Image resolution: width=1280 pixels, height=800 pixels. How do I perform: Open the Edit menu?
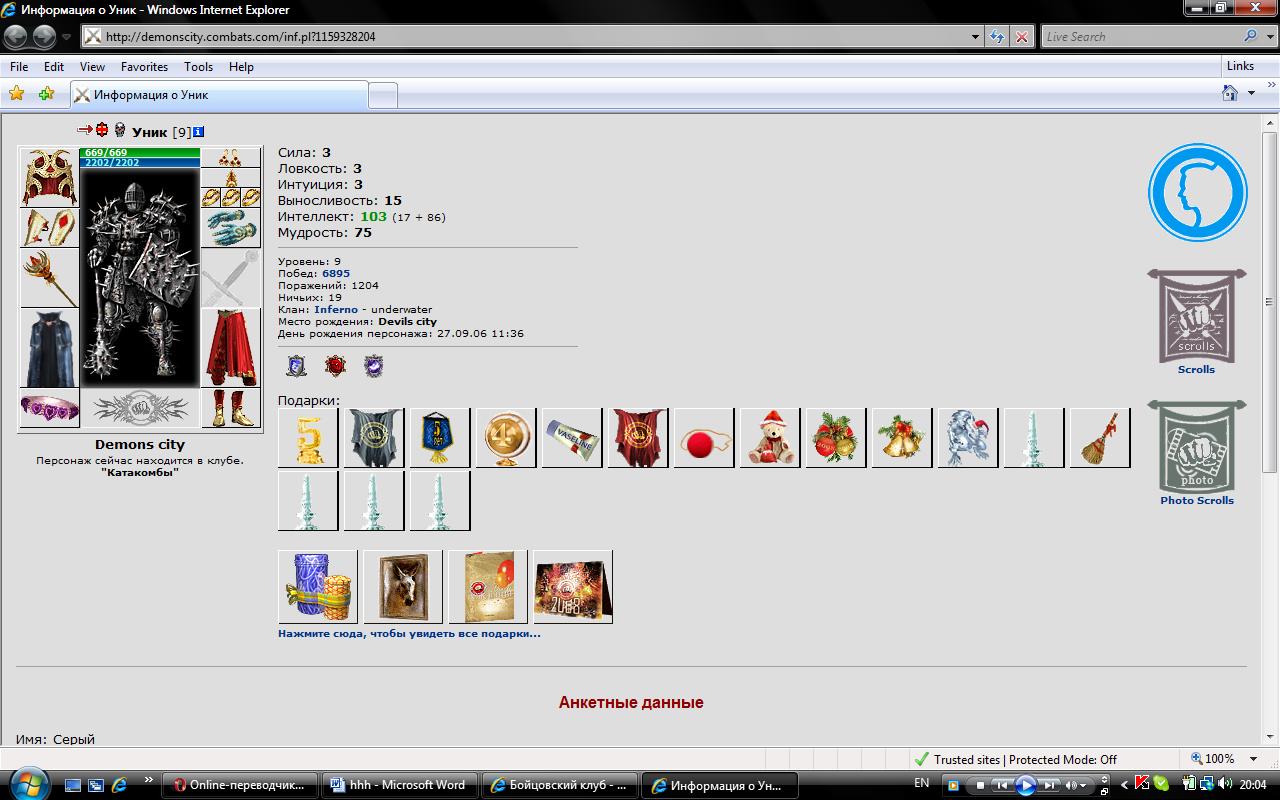tap(54, 67)
